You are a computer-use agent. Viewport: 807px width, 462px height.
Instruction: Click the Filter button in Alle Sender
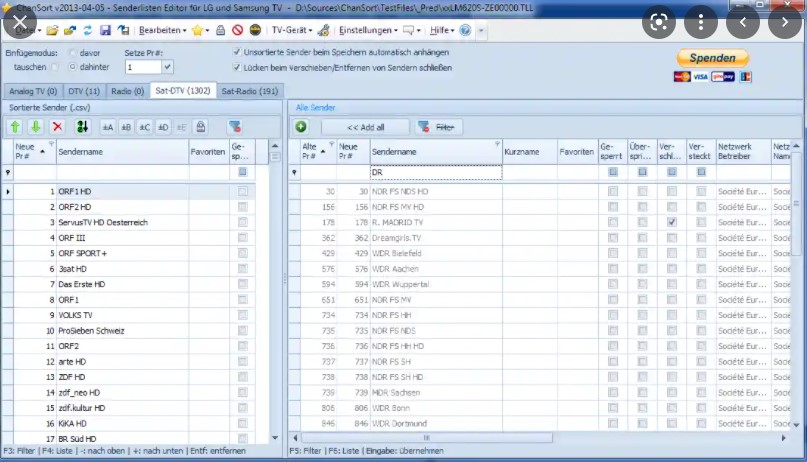coord(439,127)
